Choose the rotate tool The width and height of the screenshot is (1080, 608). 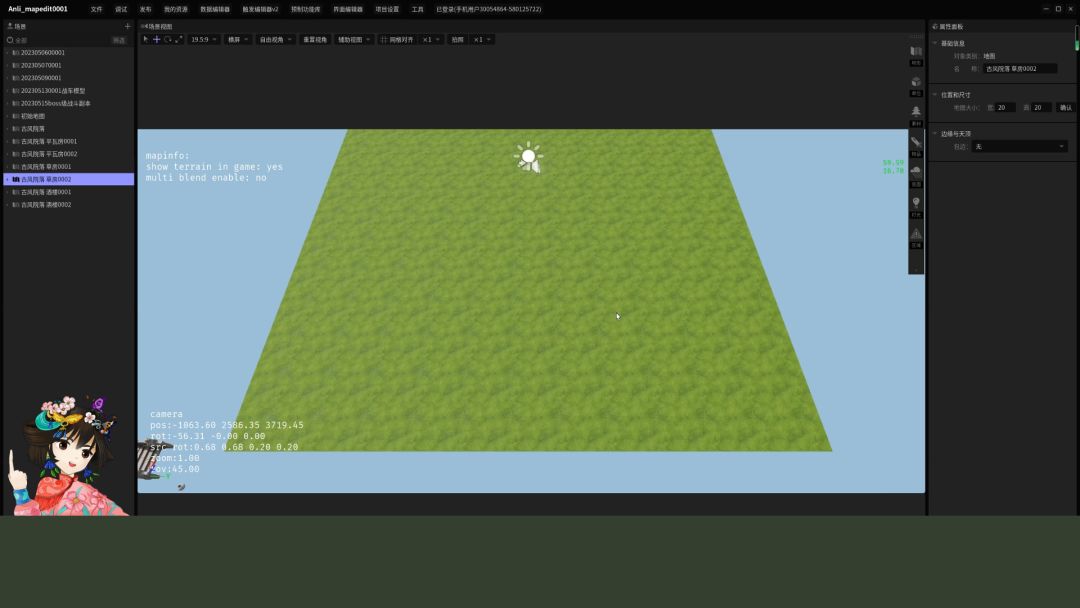click(x=167, y=39)
